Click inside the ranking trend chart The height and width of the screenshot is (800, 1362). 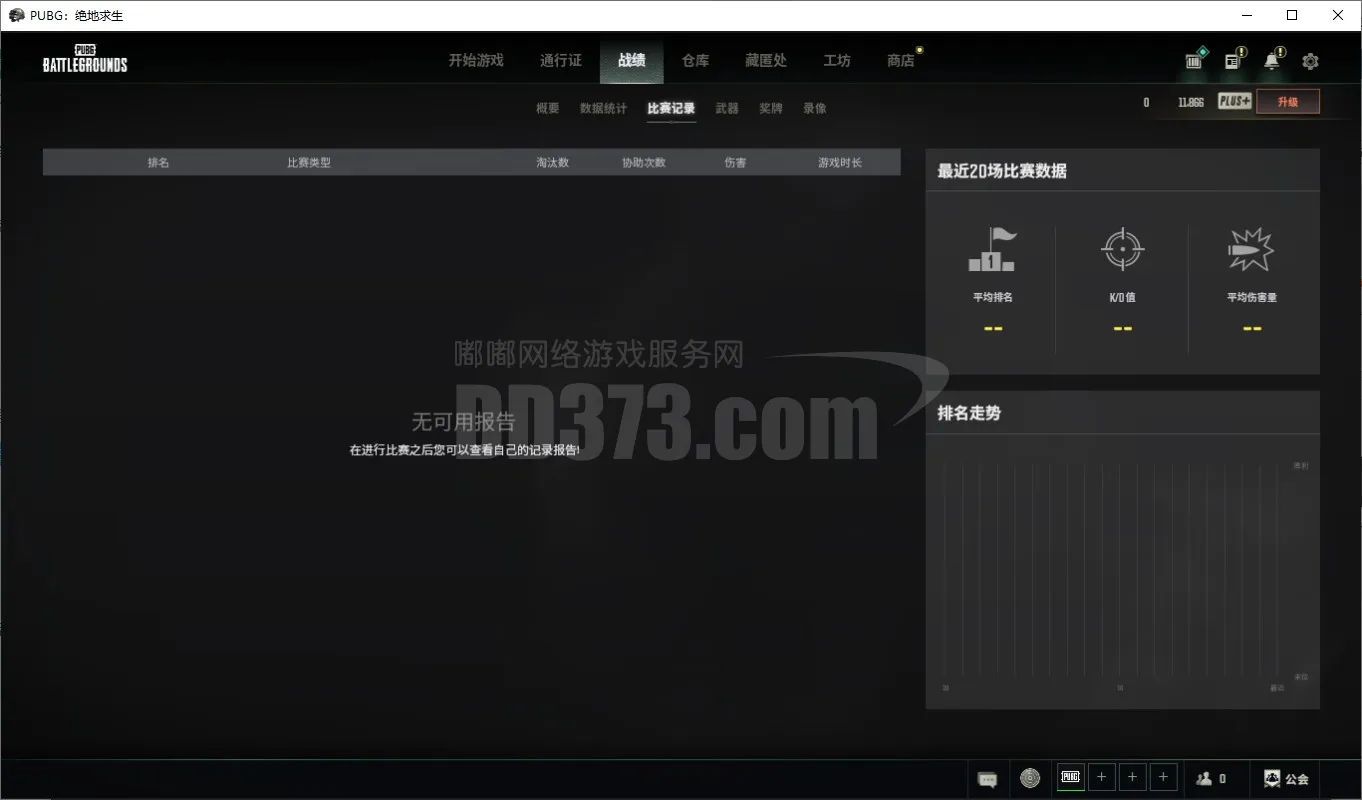1122,571
